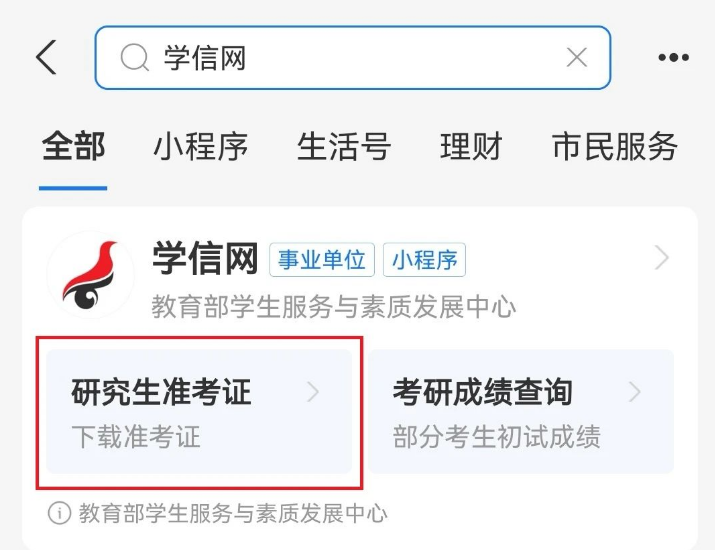Clear the search text with X
Viewport: 715px width, 550px height.
pos(577,57)
